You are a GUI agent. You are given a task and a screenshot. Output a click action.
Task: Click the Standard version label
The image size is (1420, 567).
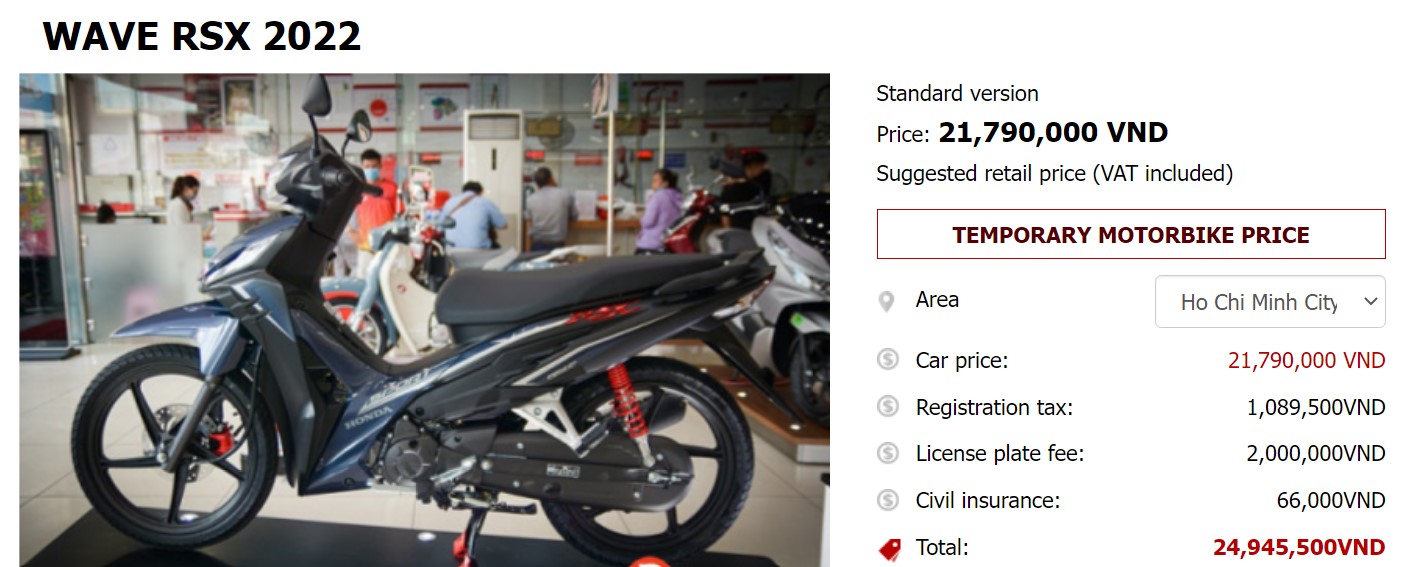957,93
